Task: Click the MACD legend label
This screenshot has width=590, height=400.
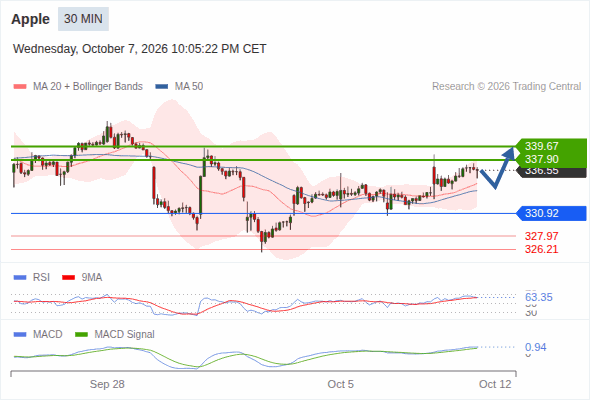Action: tap(48, 334)
